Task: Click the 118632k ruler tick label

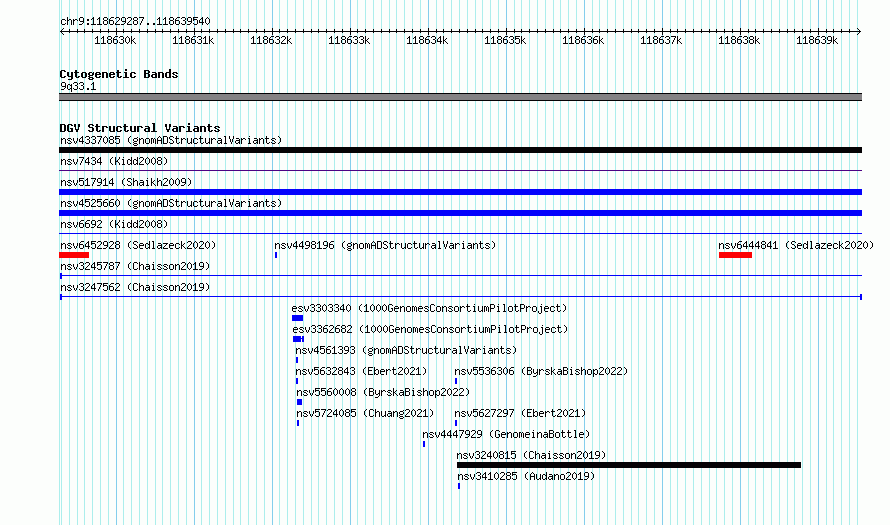Action: tap(271, 40)
